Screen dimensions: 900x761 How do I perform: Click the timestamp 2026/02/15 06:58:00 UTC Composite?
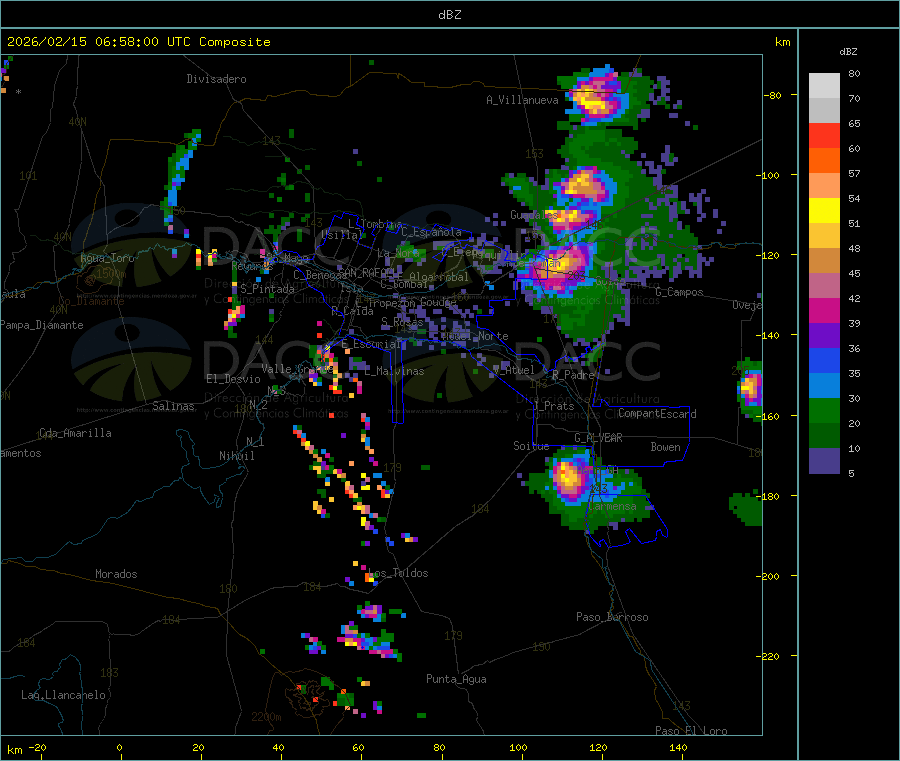pos(138,42)
